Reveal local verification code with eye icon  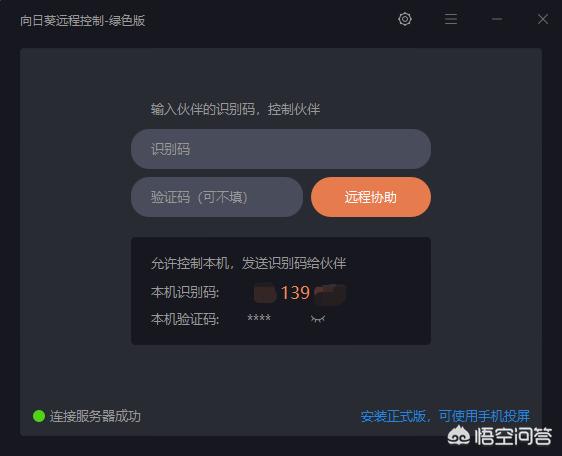pyautogui.click(x=318, y=318)
